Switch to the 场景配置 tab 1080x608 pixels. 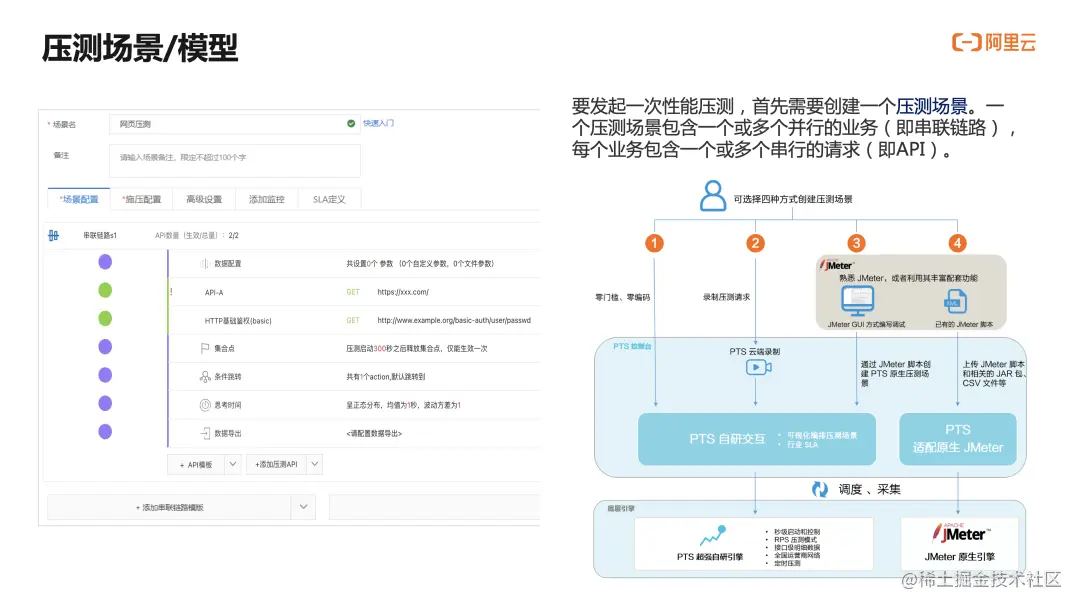(79, 199)
